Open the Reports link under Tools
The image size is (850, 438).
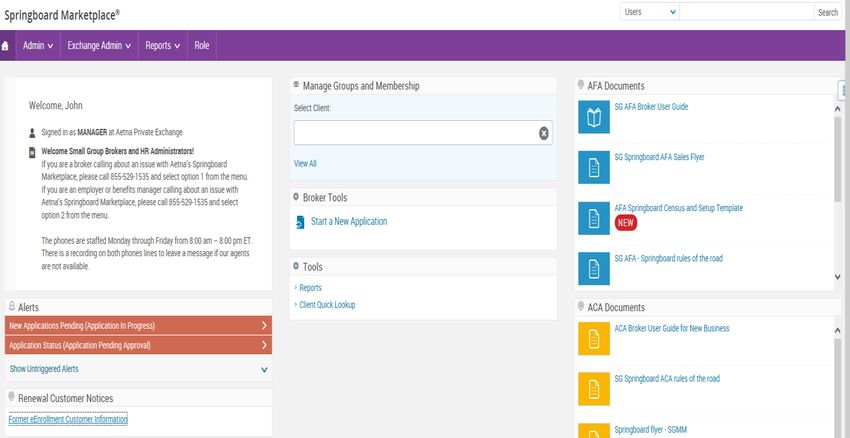310,288
